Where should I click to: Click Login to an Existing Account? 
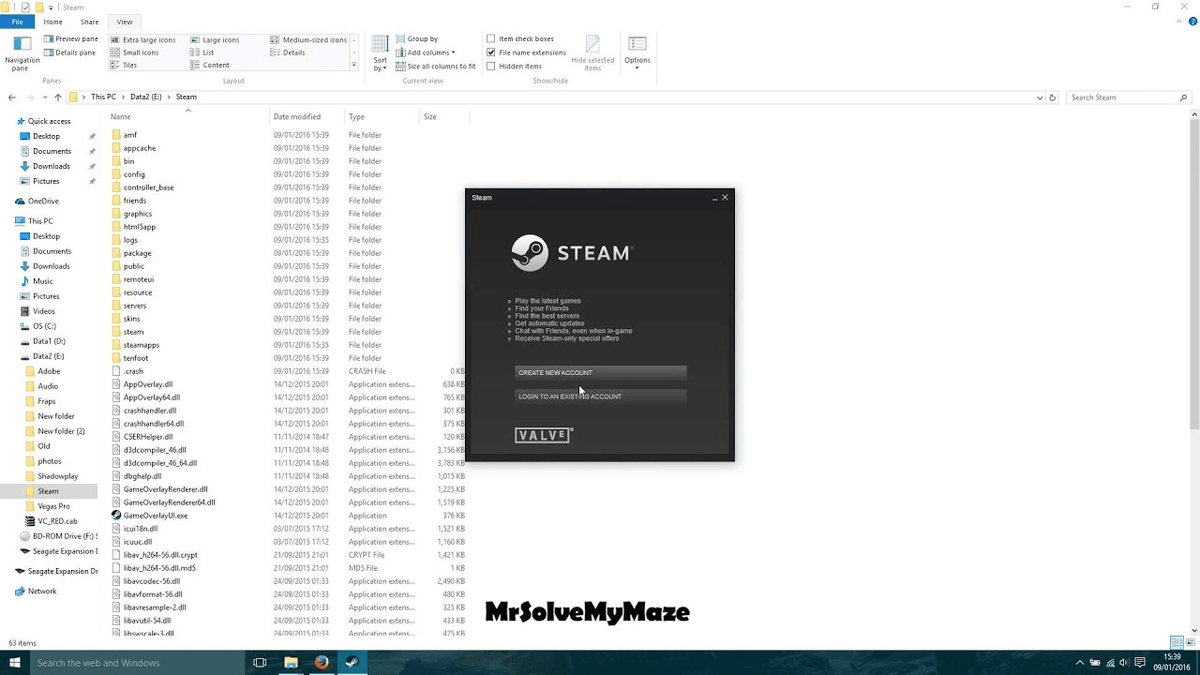click(600, 397)
